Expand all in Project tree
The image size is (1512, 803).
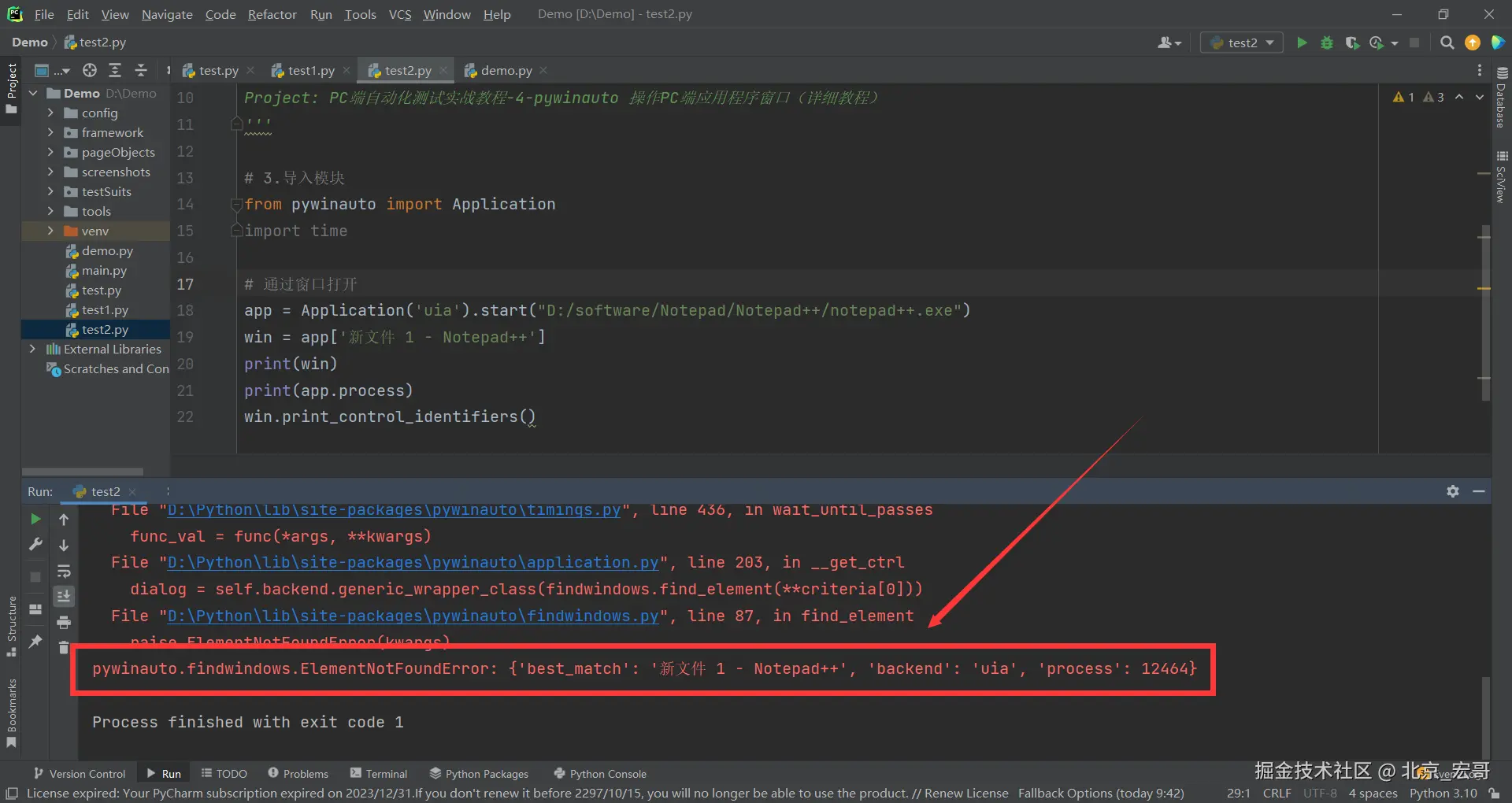pyautogui.click(x=115, y=70)
